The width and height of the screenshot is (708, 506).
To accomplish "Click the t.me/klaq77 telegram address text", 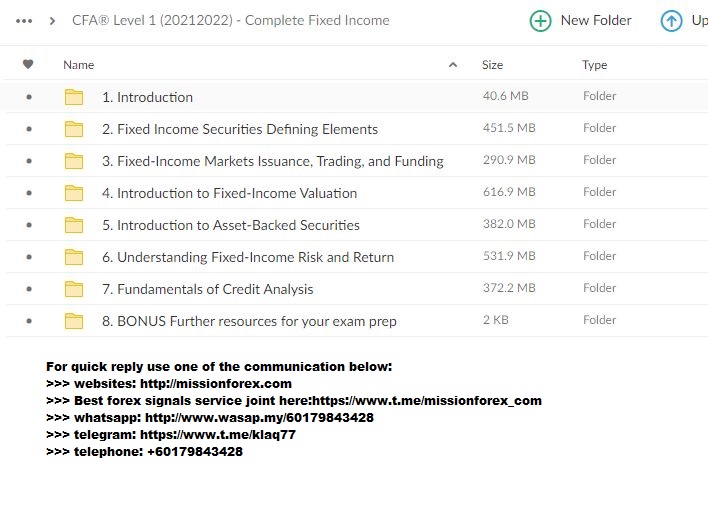I will tap(218, 435).
